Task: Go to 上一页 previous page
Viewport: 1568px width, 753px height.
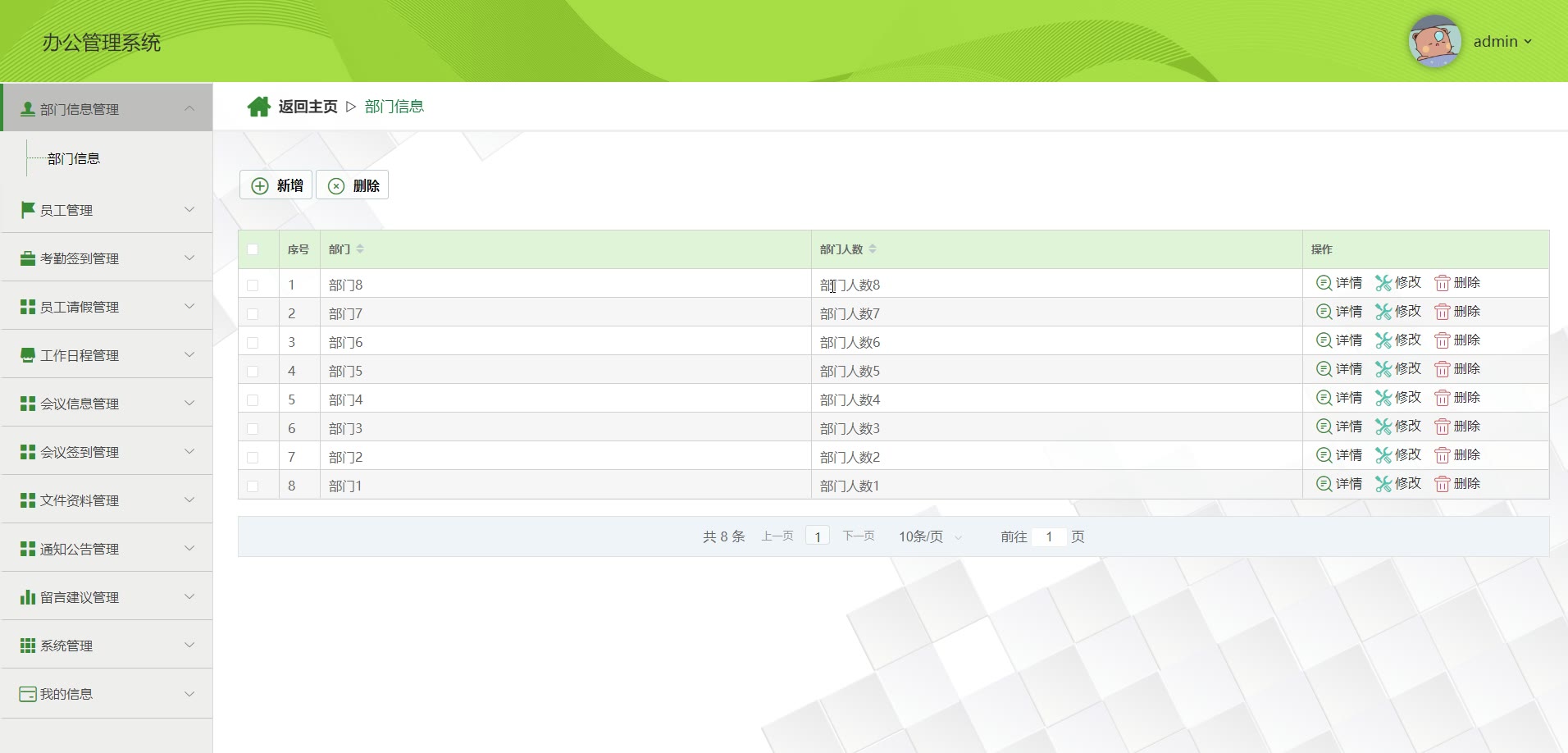Action: click(x=777, y=536)
